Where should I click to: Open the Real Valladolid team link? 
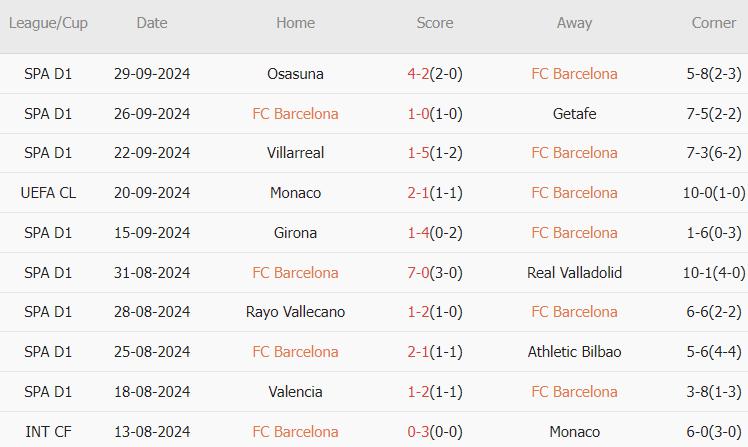[574, 273]
